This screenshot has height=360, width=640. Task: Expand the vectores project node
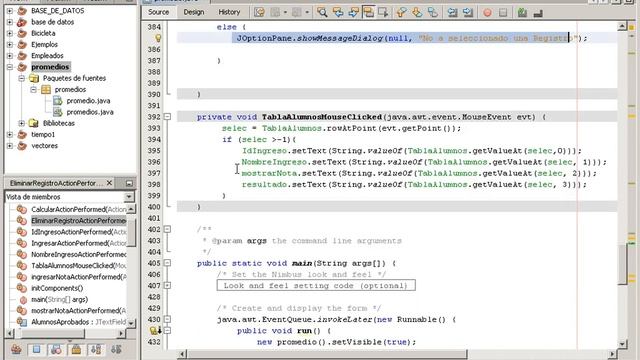pos(10,146)
